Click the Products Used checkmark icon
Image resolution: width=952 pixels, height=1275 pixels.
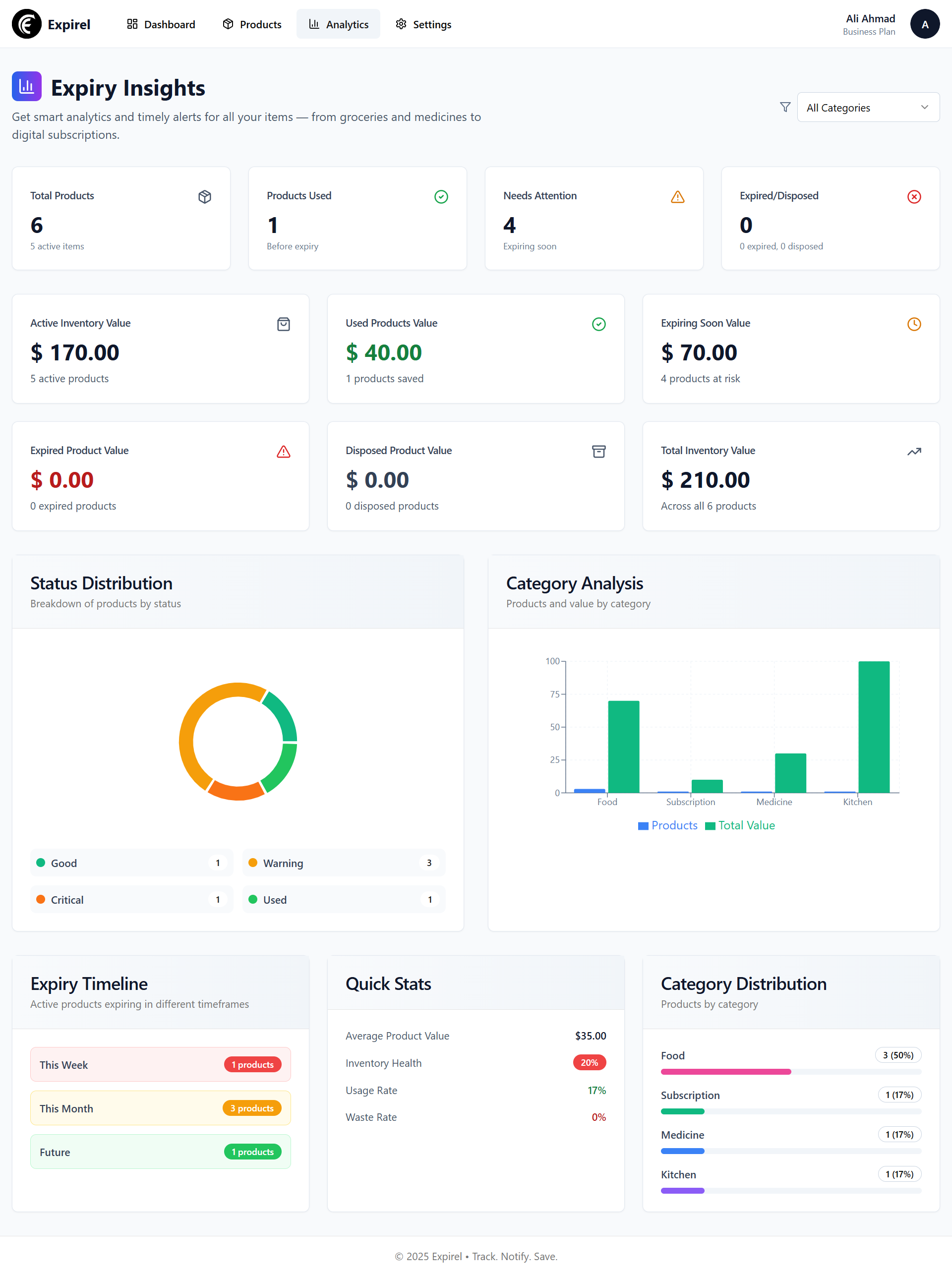[441, 196]
